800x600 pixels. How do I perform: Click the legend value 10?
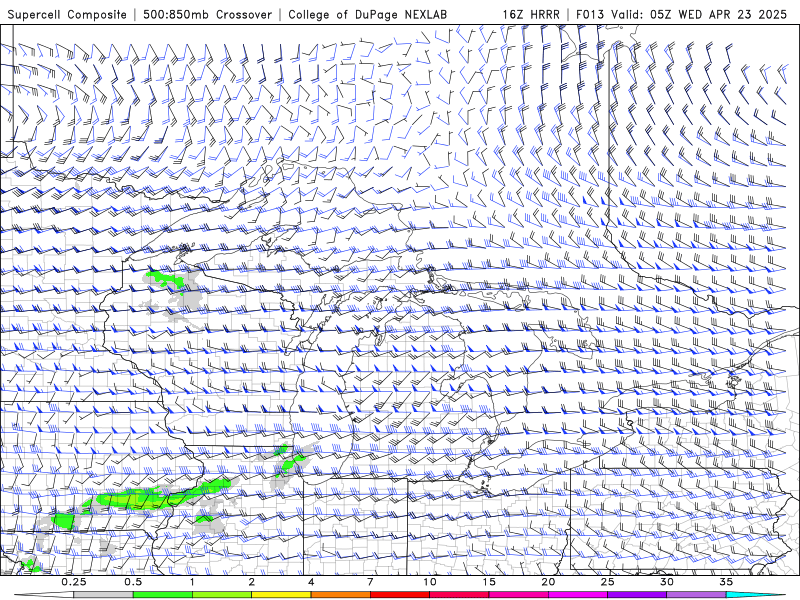tap(430, 582)
